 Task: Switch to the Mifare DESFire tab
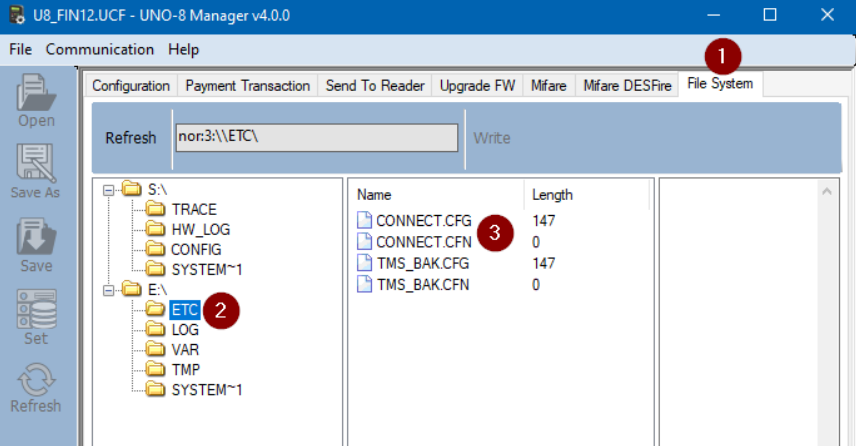[x=627, y=86]
